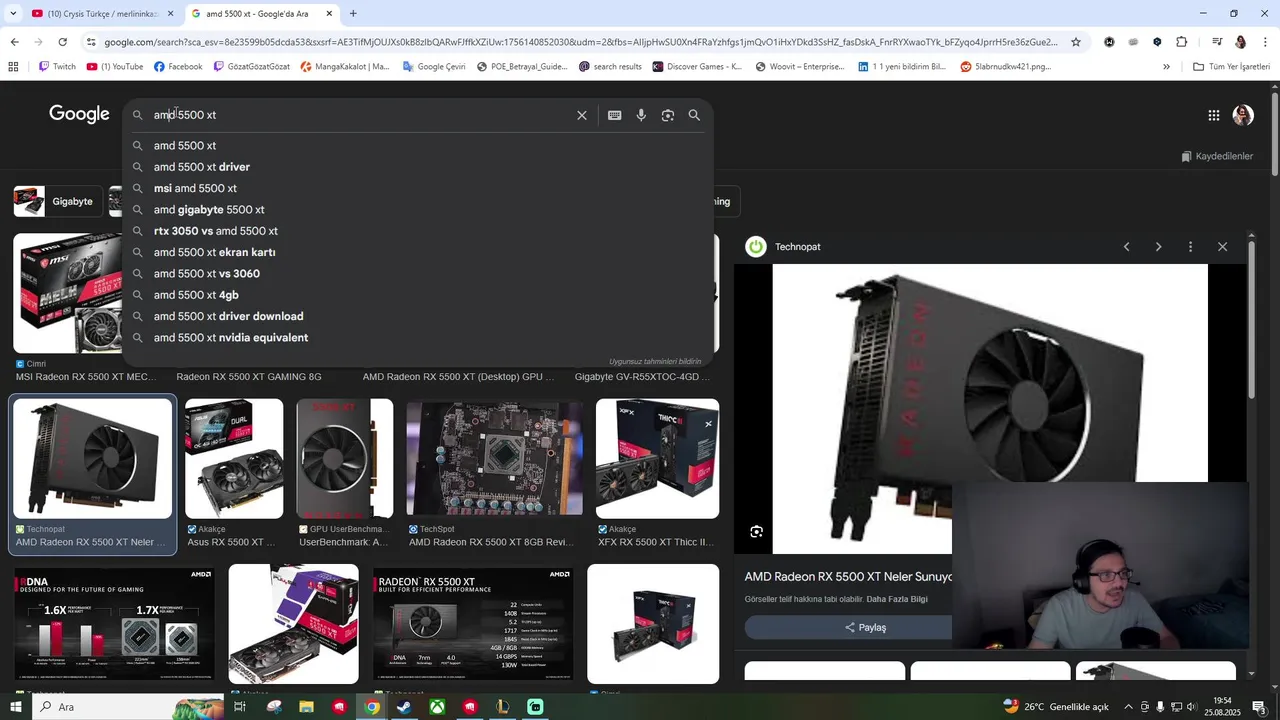Open Windows Task View

[240, 707]
